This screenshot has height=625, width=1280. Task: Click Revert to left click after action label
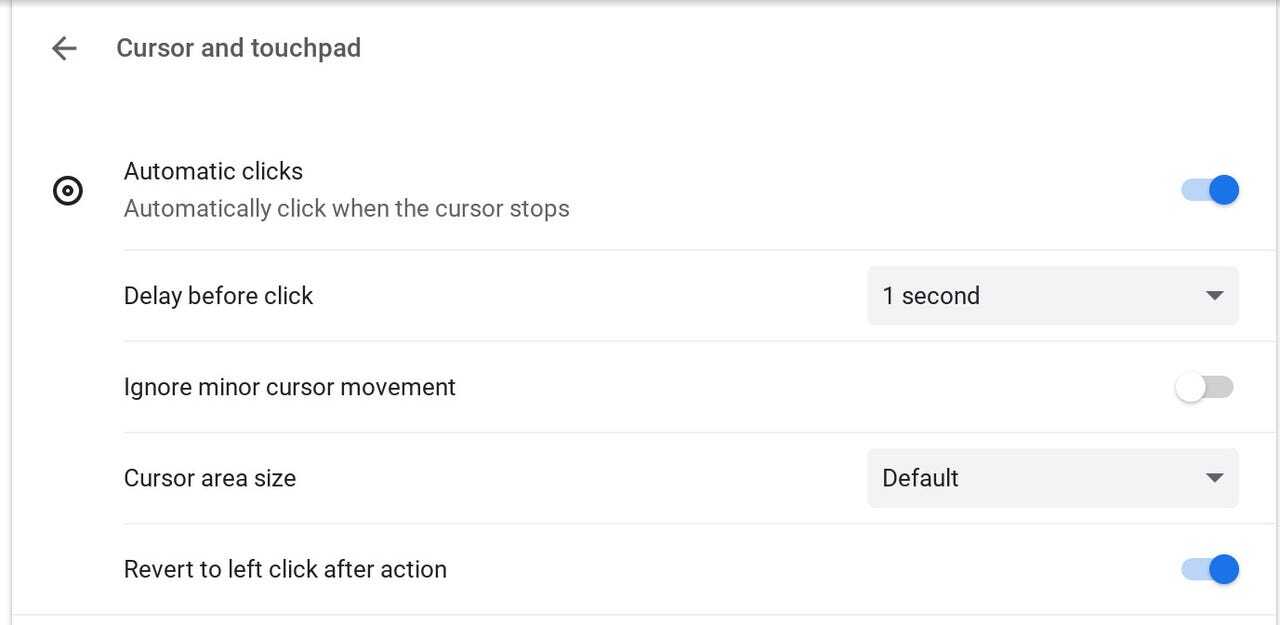pos(285,569)
